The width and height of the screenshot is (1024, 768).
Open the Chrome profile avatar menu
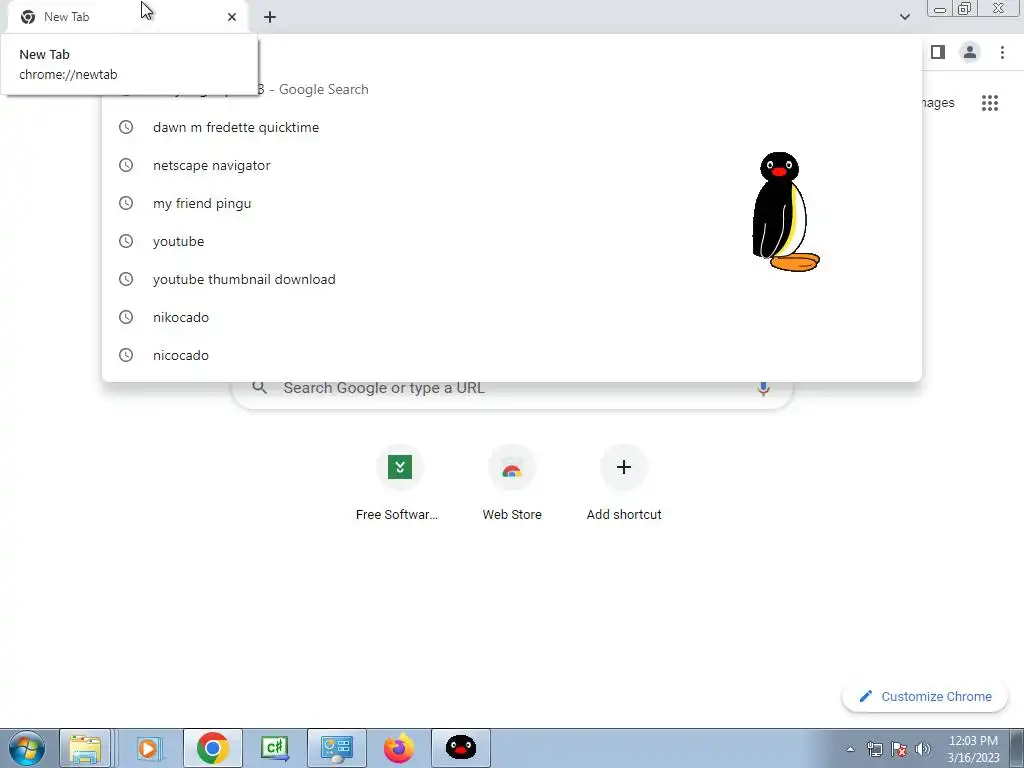pos(970,52)
